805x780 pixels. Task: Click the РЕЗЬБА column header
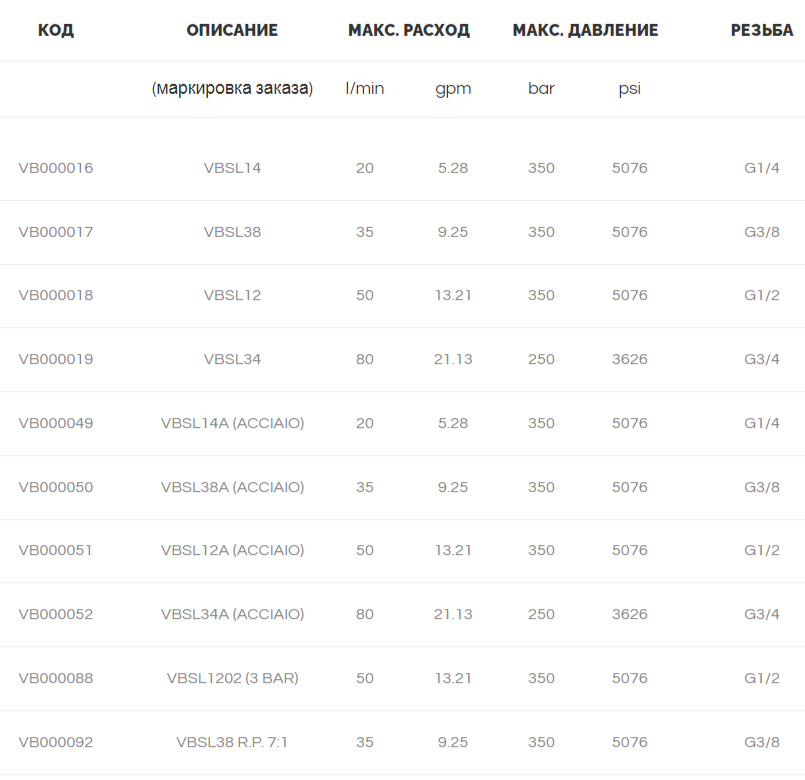[x=762, y=30]
